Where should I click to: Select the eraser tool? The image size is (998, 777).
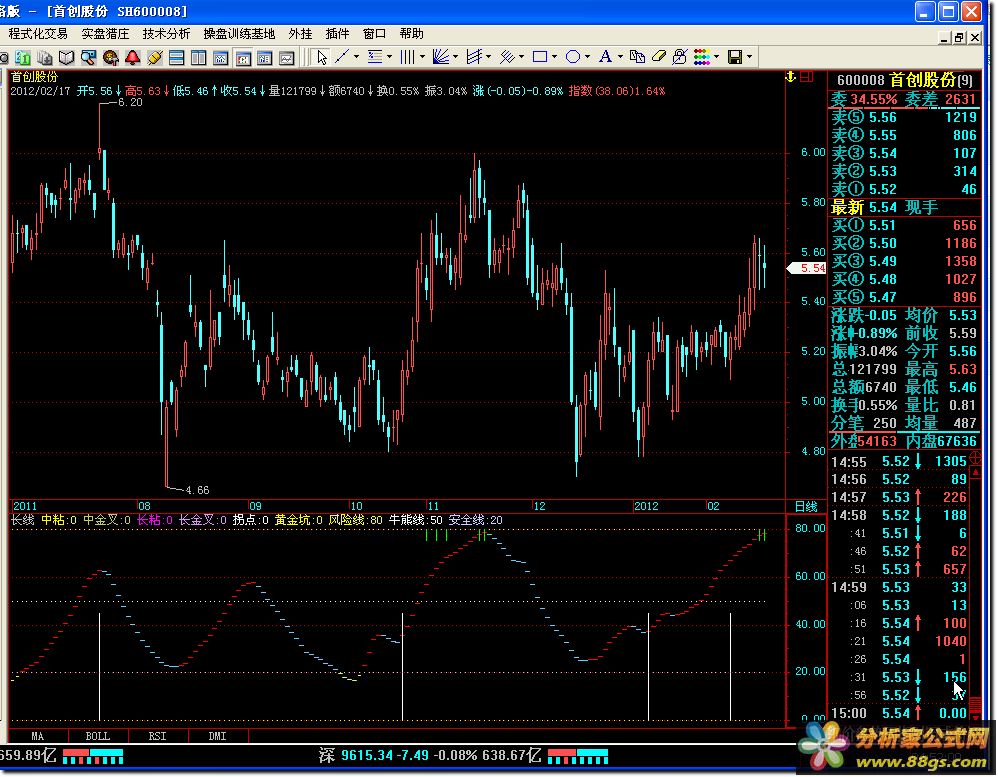click(659, 57)
